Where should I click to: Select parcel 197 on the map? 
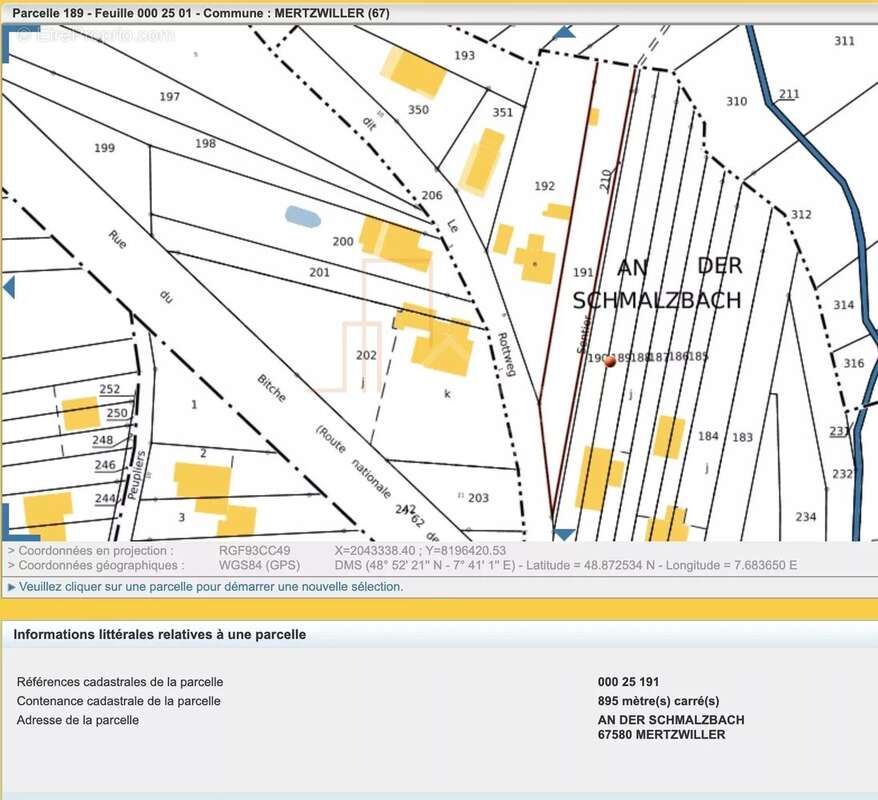click(x=169, y=96)
